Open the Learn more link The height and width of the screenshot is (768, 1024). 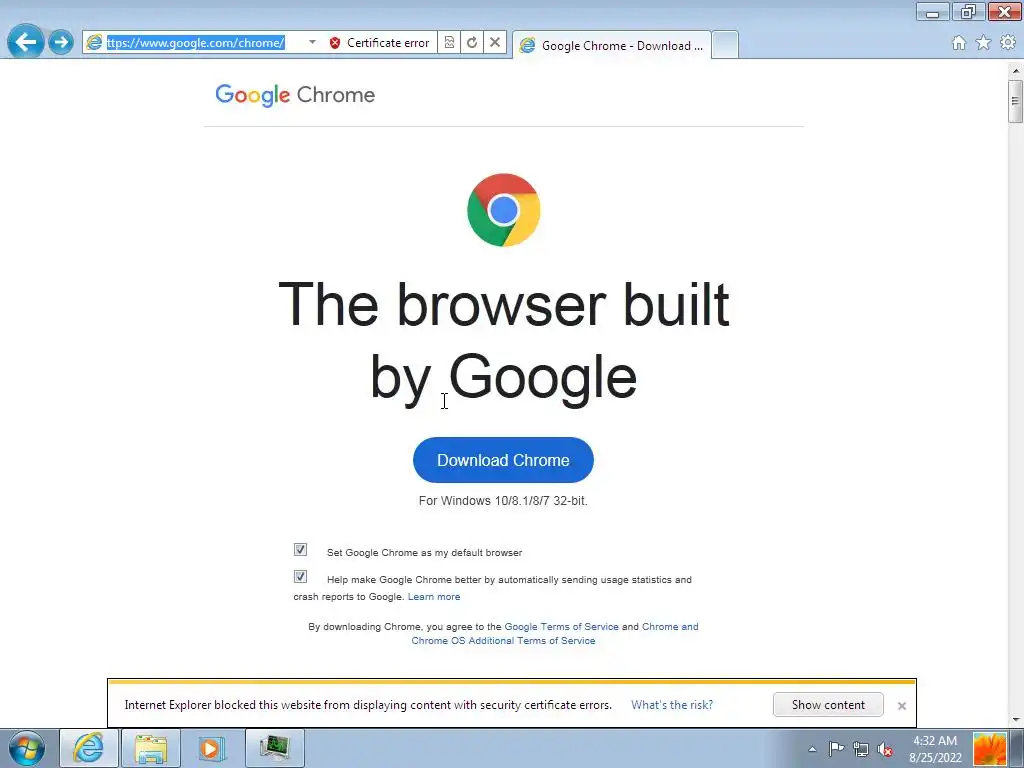(434, 597)
